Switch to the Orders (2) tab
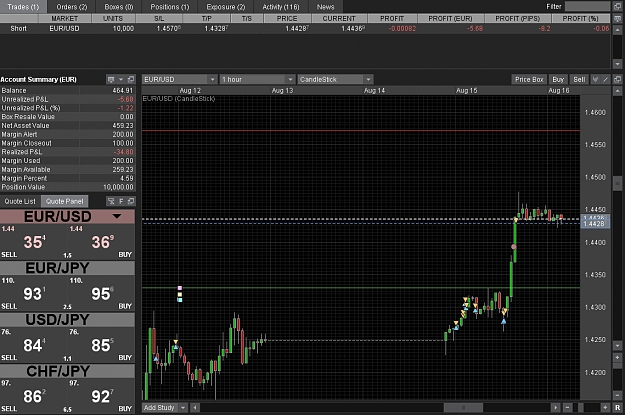Viewport: 625px width, 415px height. coord(72,7)
